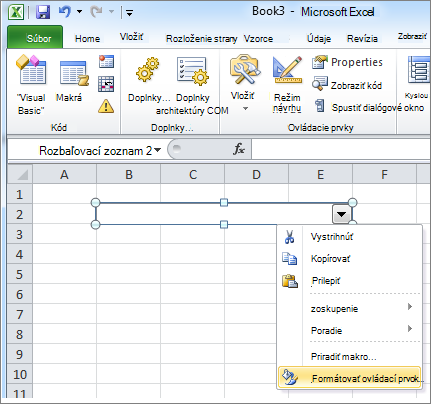Open the undo history dropdown arrow
The image size is (431, 404).
(x=79, y=12)
